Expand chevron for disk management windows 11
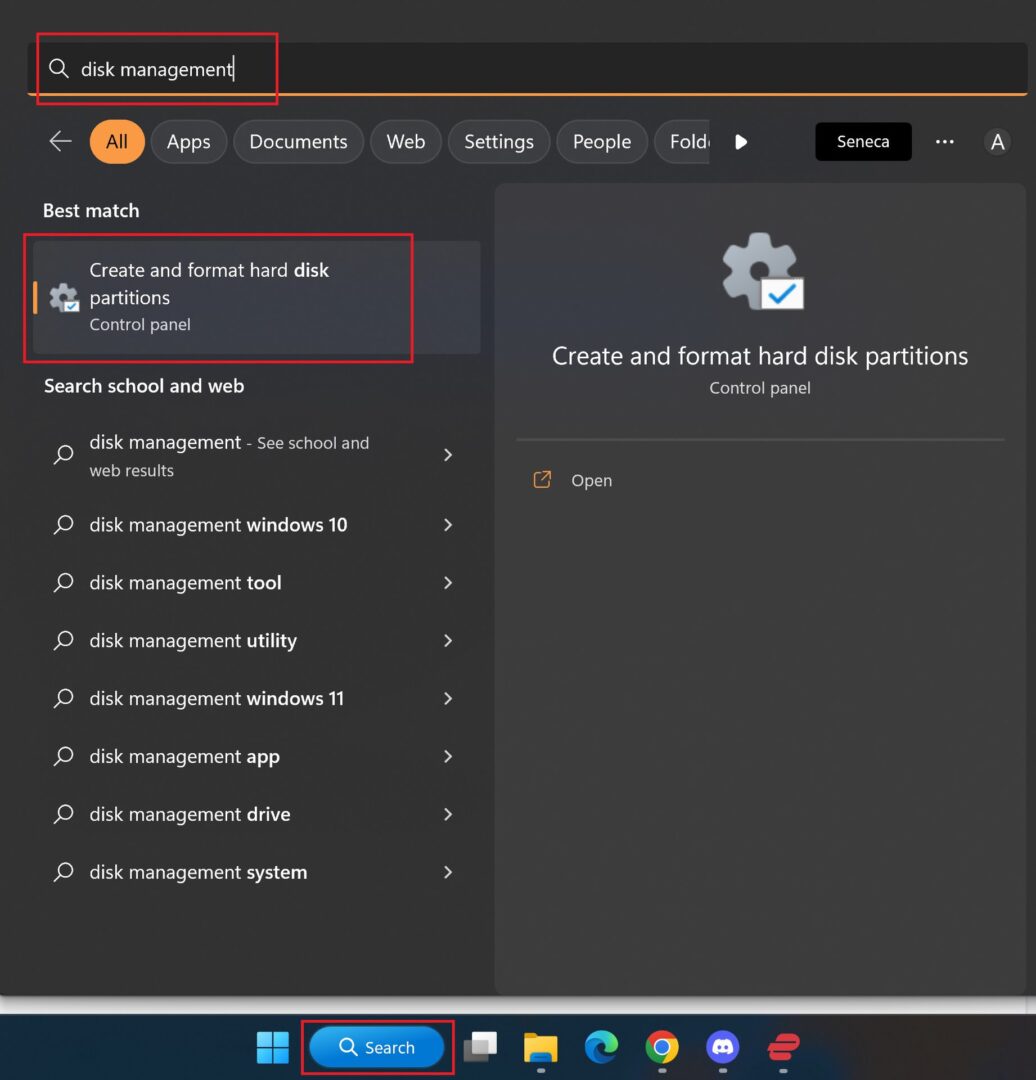Screen dimensions: 1036x1080 tap(448, 698)
